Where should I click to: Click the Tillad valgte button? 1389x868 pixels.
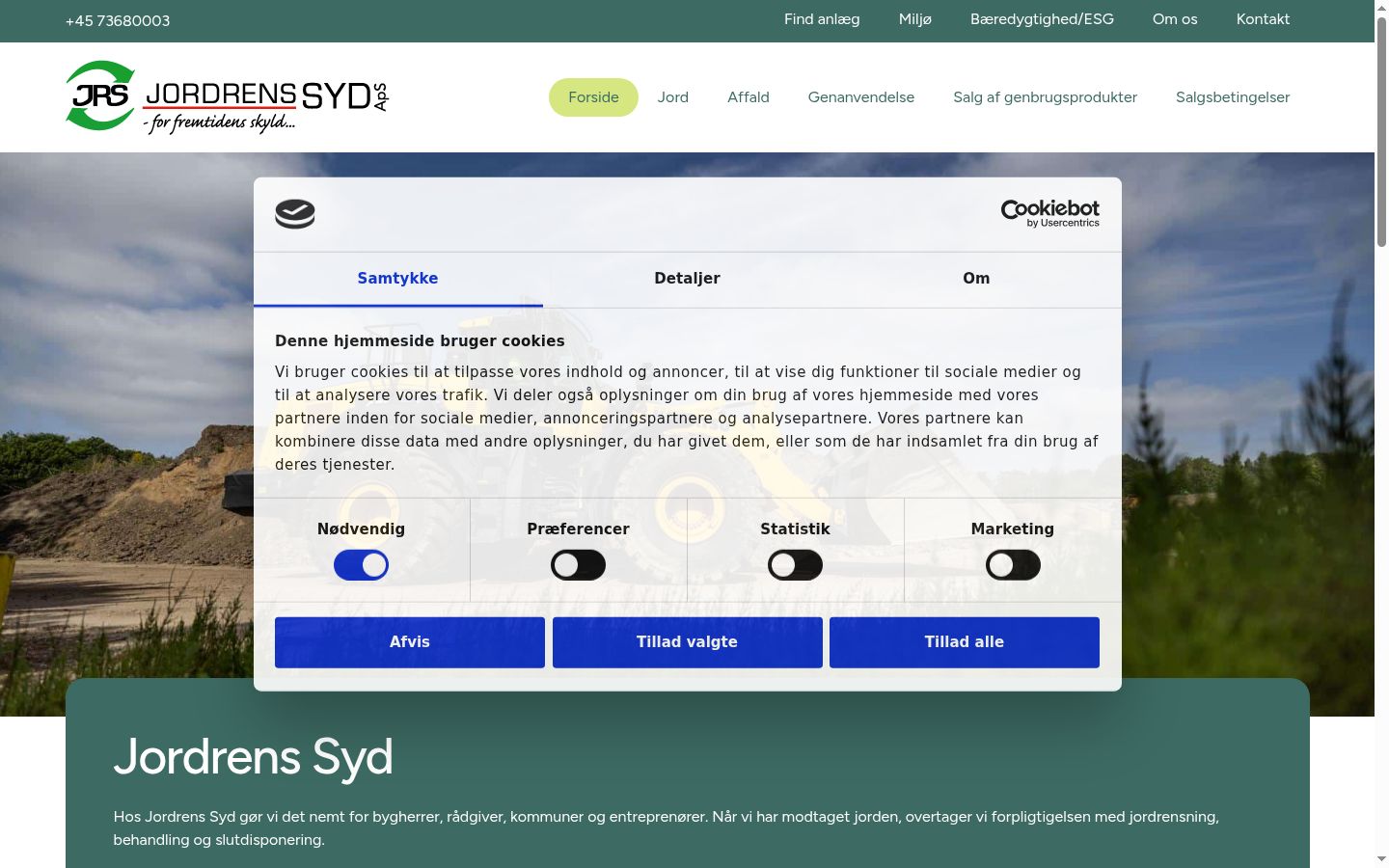click(687, 642)
